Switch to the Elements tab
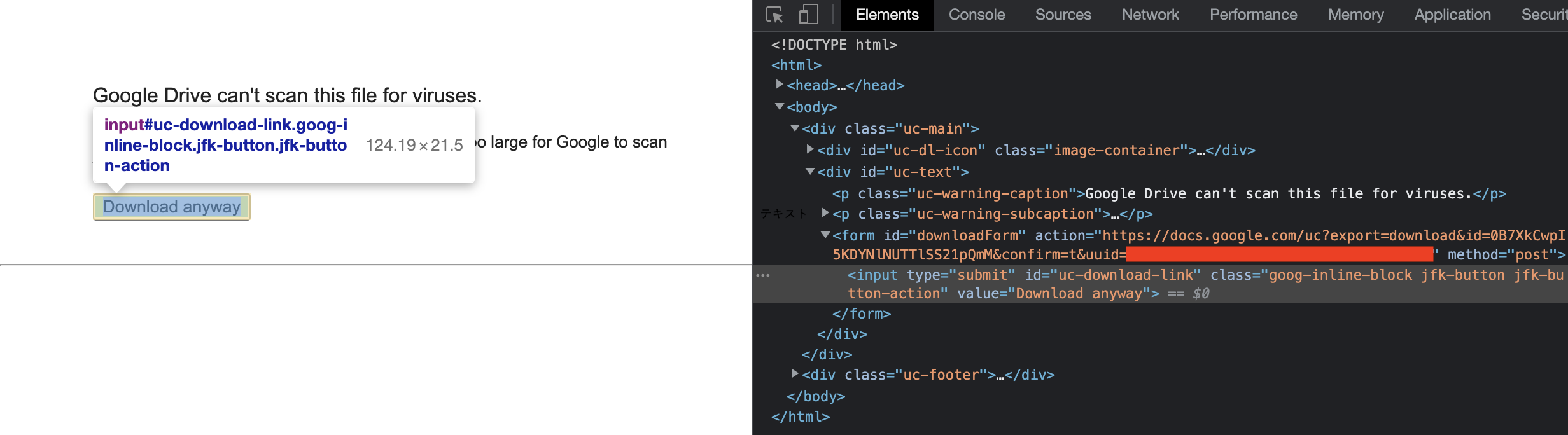The width and height of the screenshot is (1568, 435). pos(887,15)
